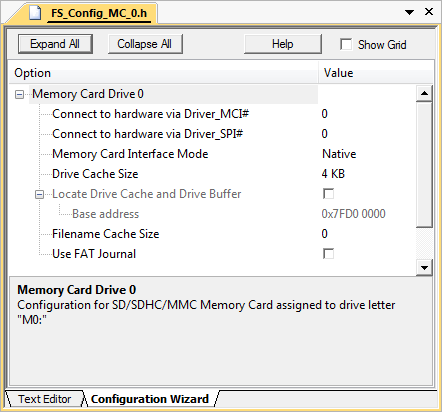Click the Collapse All button
The image size is (442, 412).
[145, 44]
